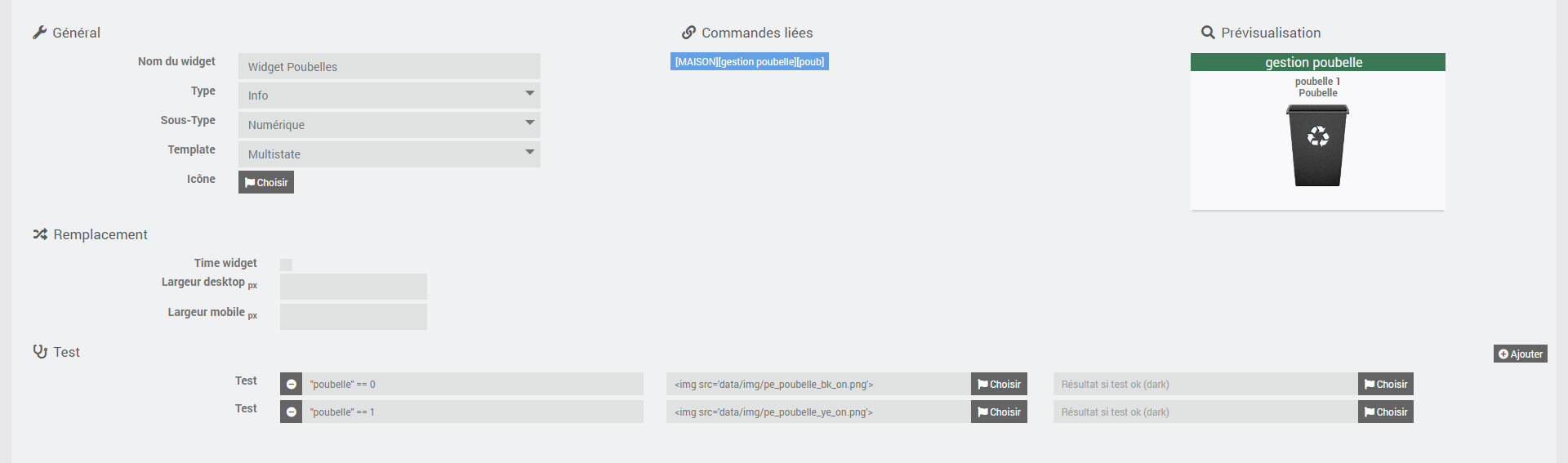
Task: Click the Choisir button next to Icône
Action: click(266, 182)
